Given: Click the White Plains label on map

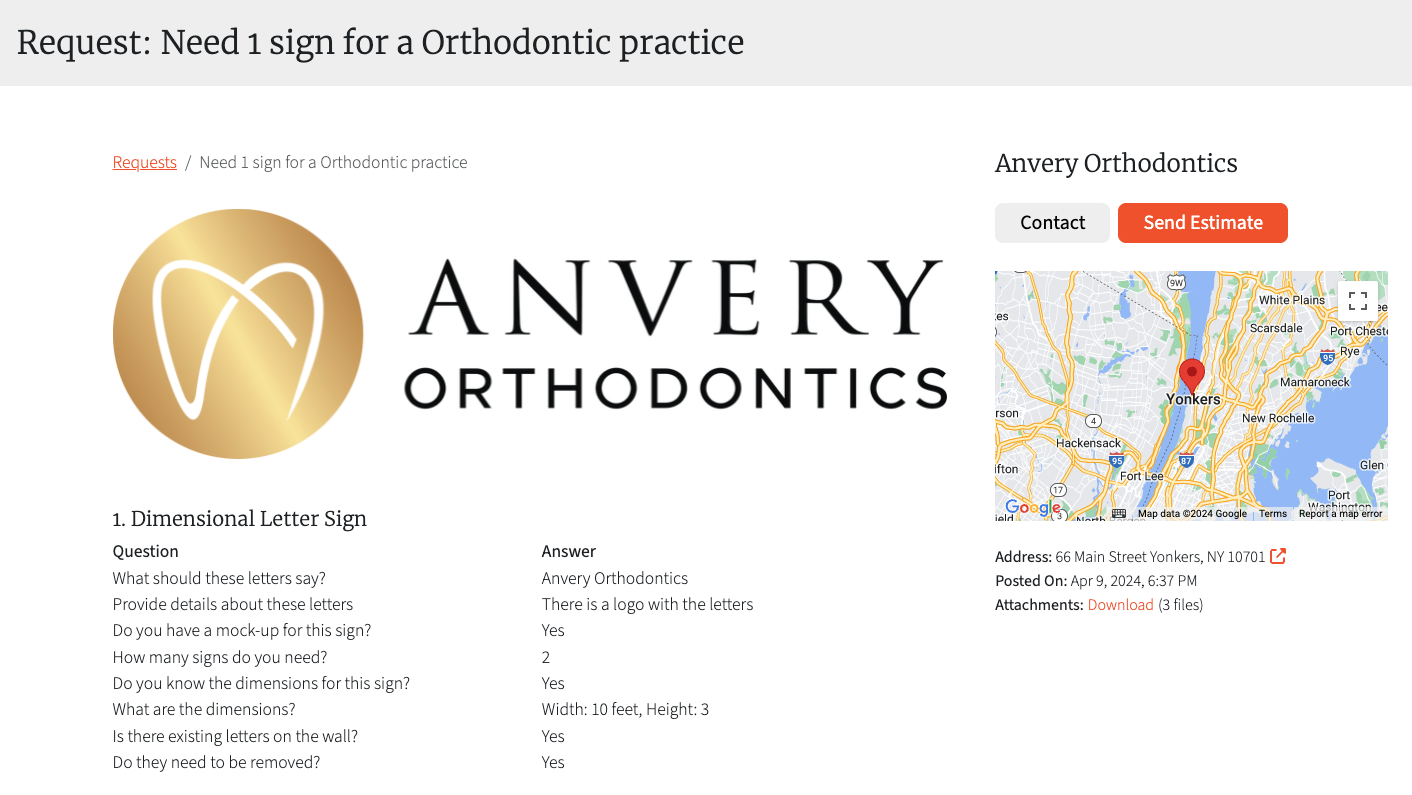Looking at the screenshot, I should tap(1291, 300).
